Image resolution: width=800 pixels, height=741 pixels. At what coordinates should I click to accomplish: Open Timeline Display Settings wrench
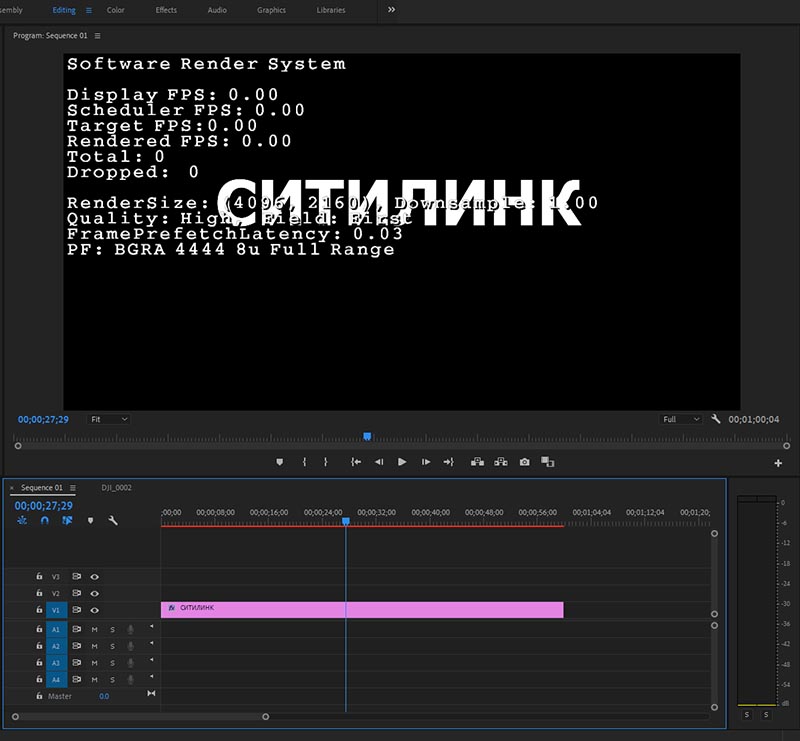(113, 521)
